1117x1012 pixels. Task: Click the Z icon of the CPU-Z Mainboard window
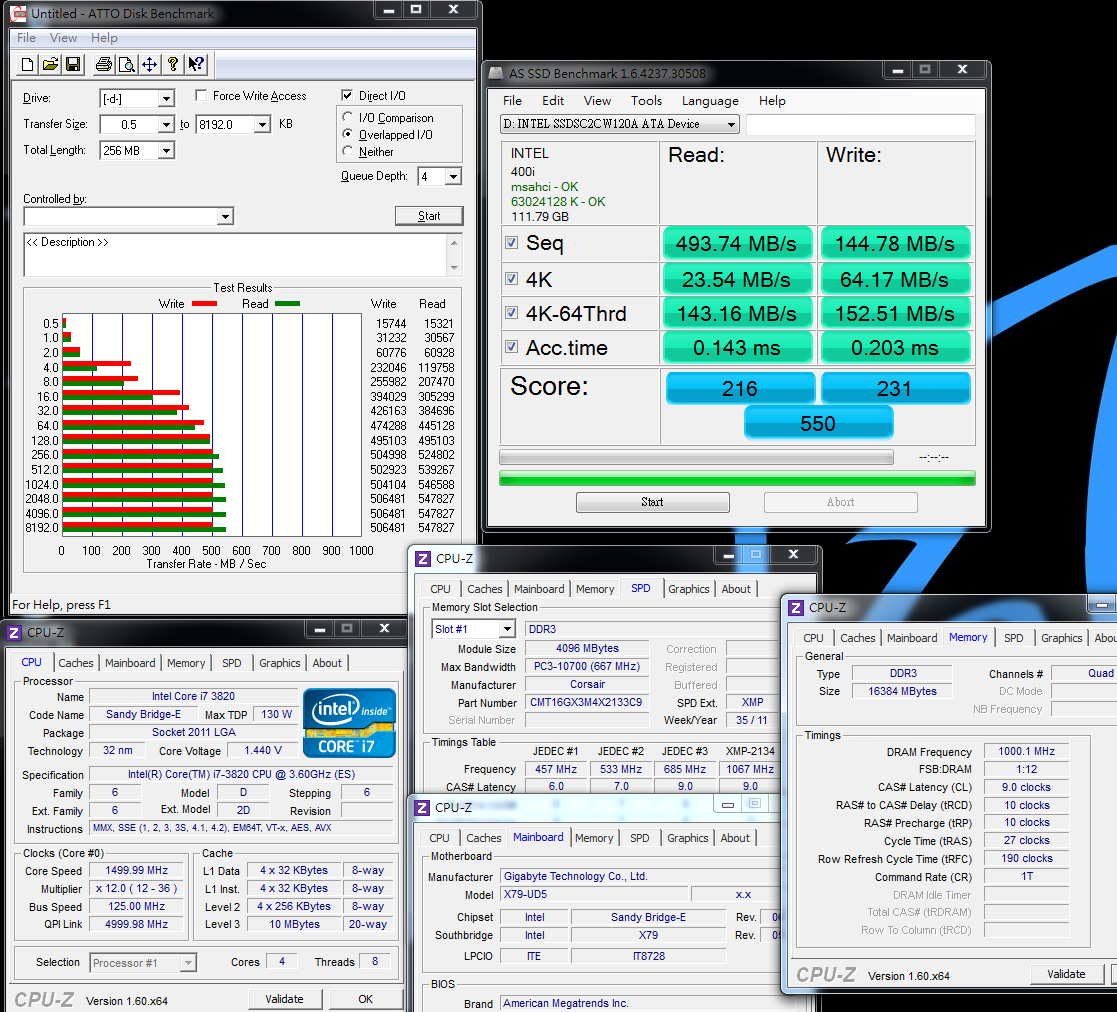point(422,808)
